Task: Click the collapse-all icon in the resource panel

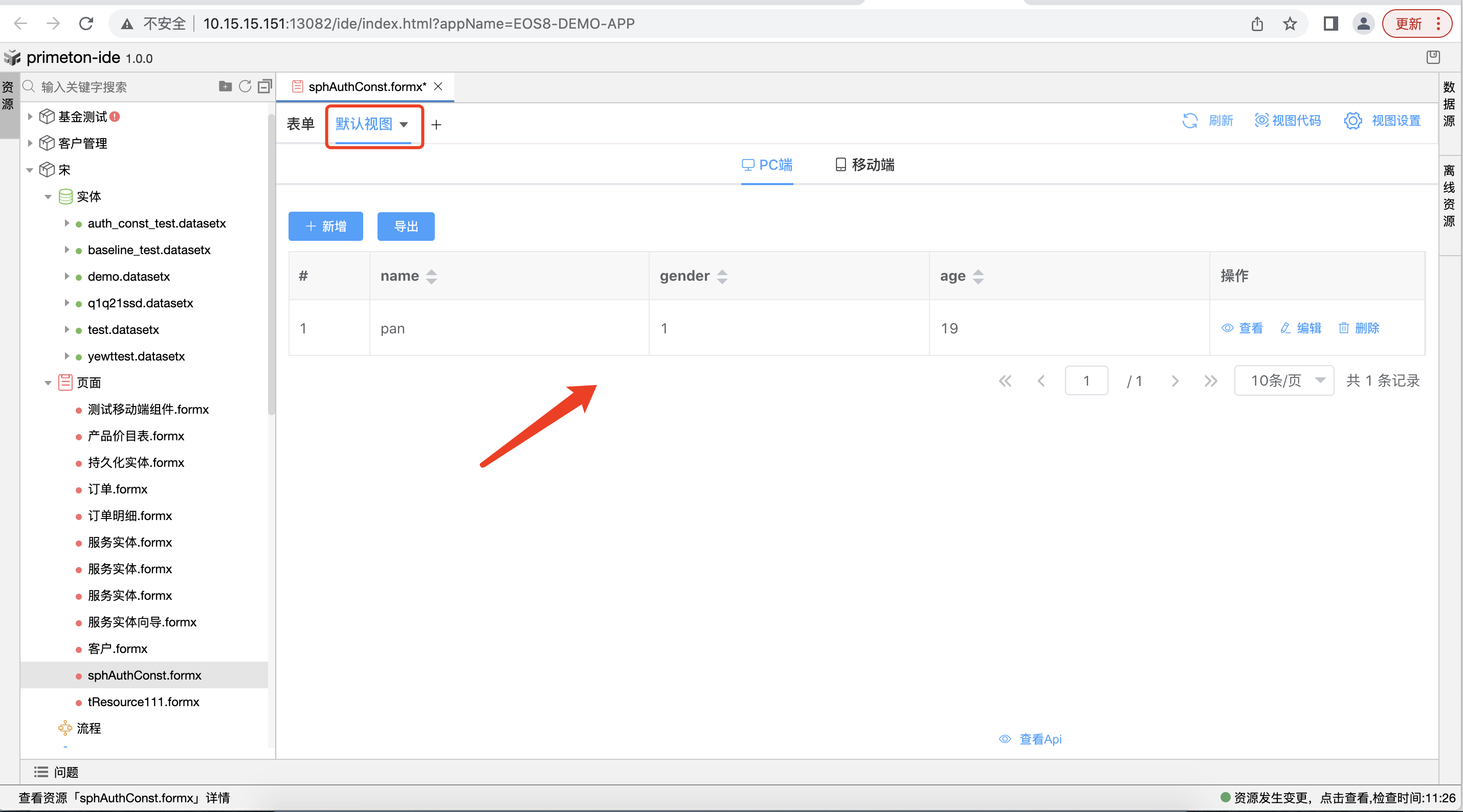Action: click(264, 86)
